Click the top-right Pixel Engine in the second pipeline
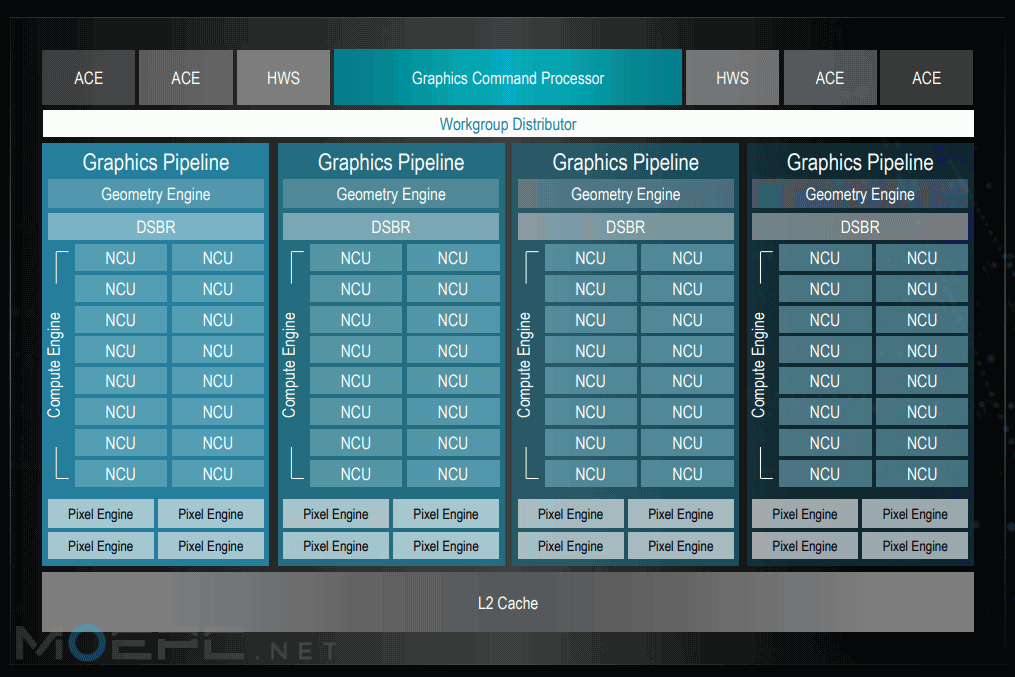The width and height of the screenshot is (1015, 677). click(x=446, y=514)
